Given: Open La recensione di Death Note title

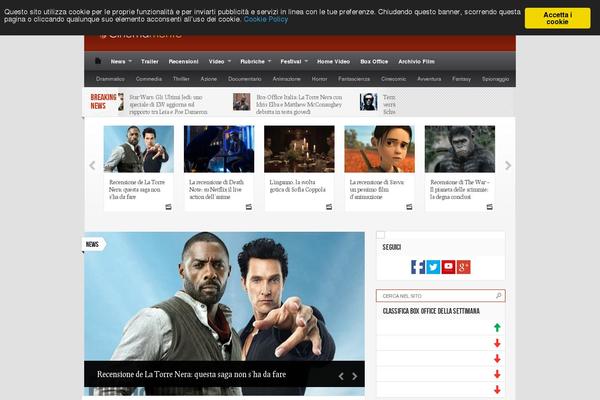Looking at the screenshot, I should pos(217,189).
